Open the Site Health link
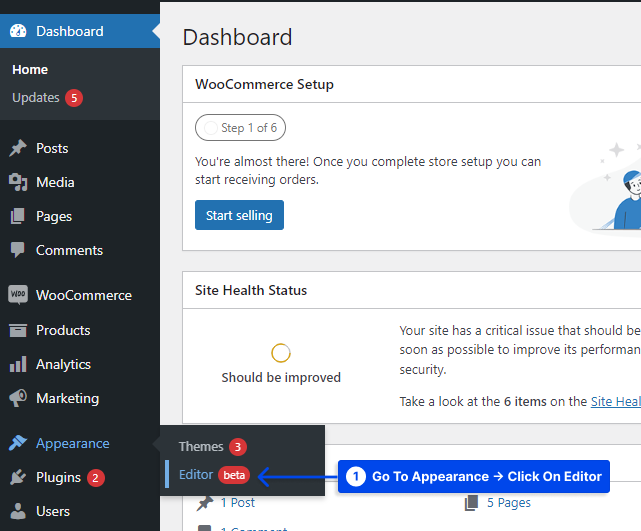Screen dimensions: 641x531 point(615,401)
